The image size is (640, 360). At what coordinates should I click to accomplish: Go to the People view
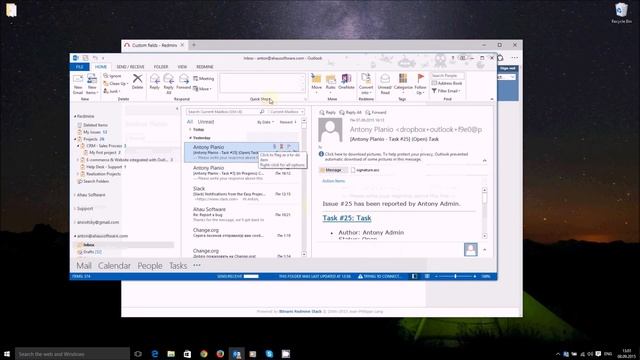pyautogui.click(x=150, y=266)
